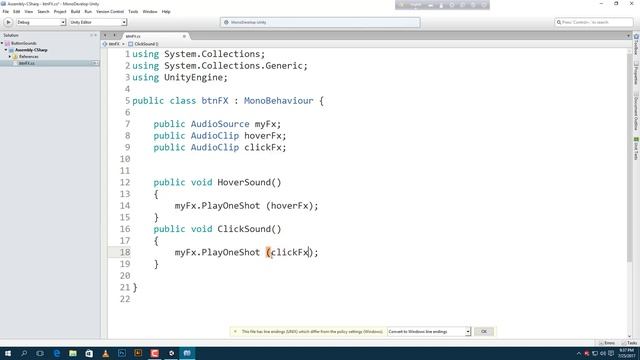
Task: Go to next document tab arrow
Action: [x=114, y=36]
